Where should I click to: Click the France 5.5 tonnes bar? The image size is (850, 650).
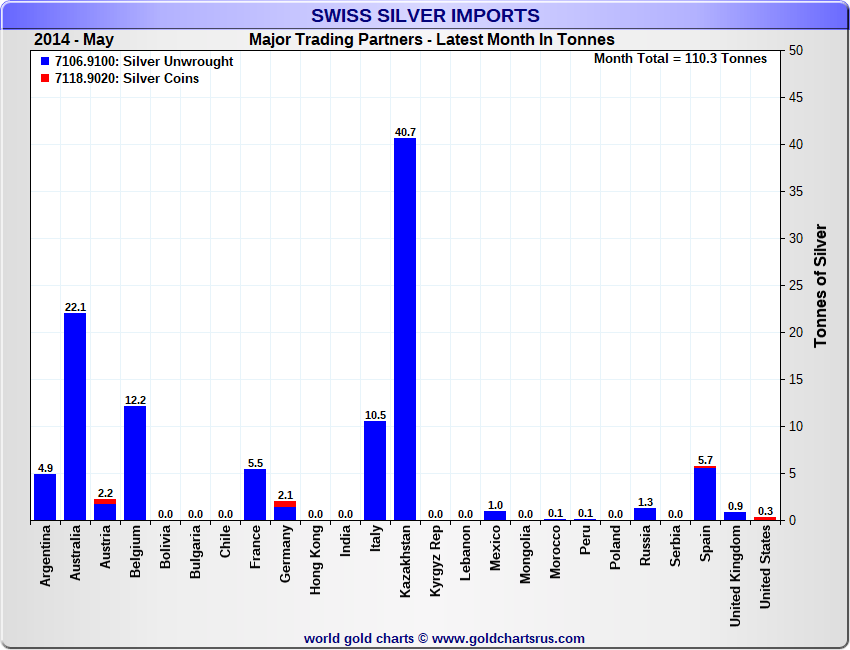click(x=255, y=494)
